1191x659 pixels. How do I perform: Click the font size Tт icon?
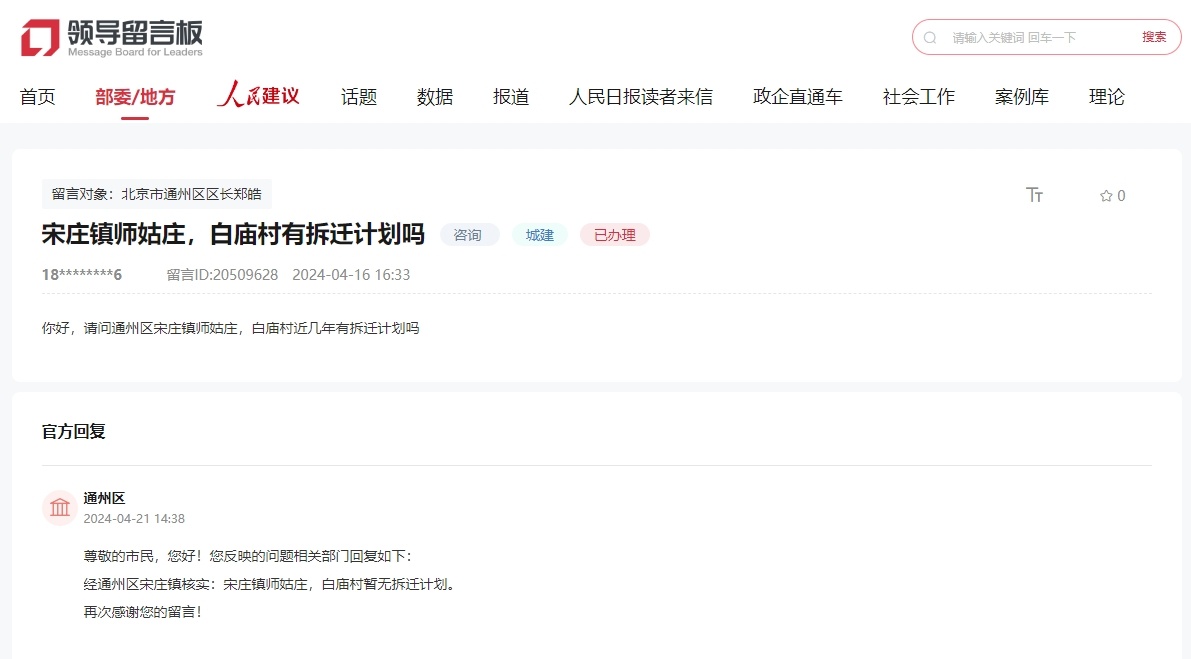click(x=1034, y=195)
